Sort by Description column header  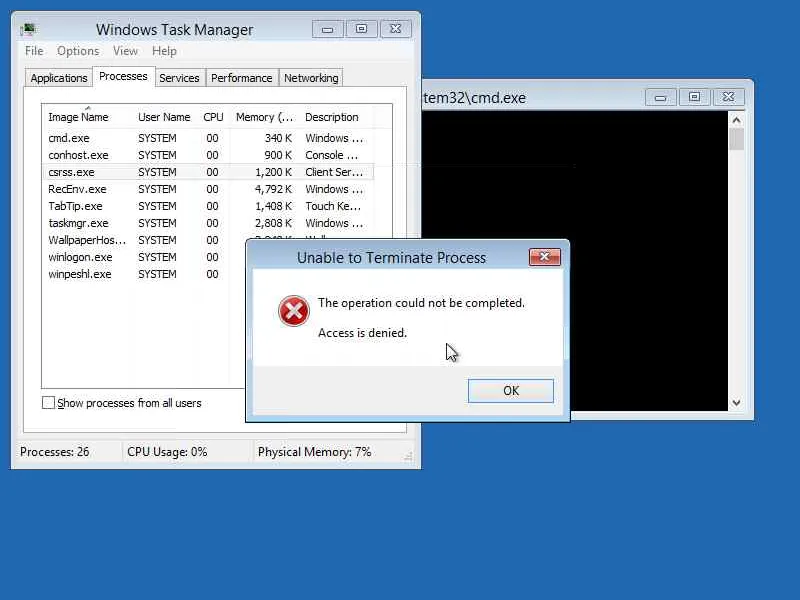(337, 117)
